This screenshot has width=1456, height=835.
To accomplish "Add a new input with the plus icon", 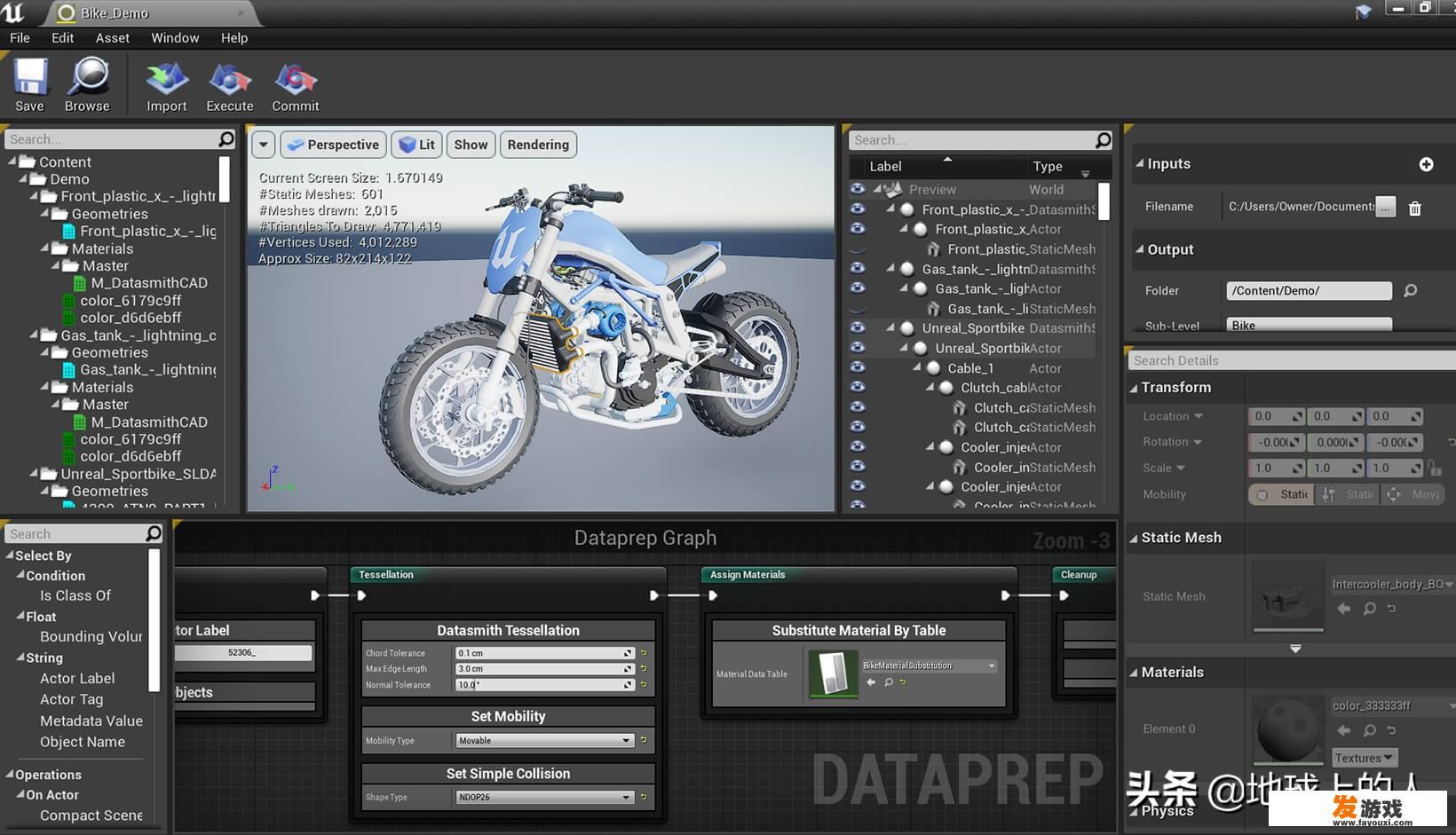I will pos(1426,164).
